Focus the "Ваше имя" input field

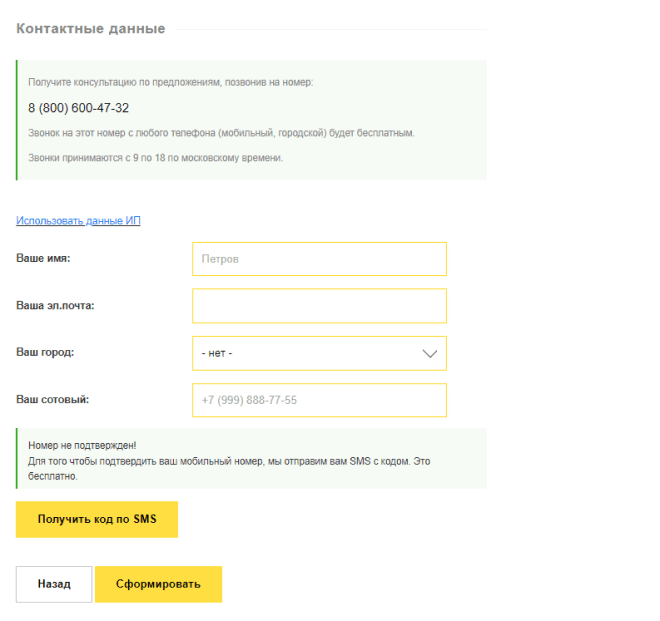[x=318, y=259]
